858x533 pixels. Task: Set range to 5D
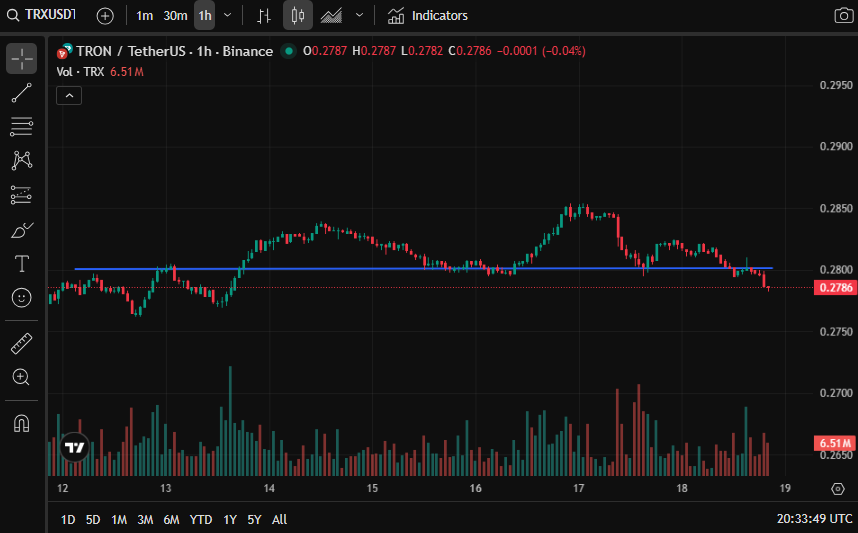coord(93,519)
